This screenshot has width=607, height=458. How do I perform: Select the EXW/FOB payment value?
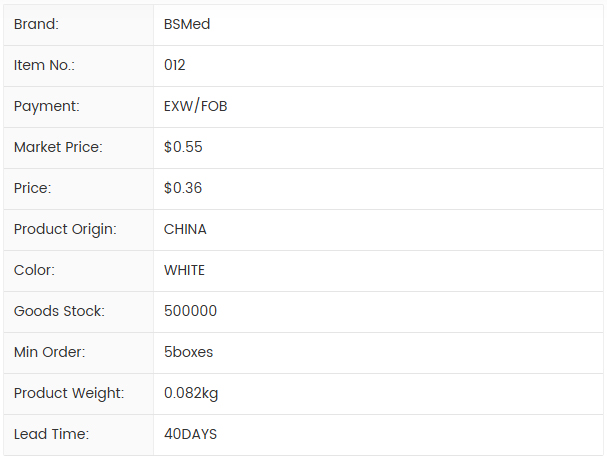(196, 106)
